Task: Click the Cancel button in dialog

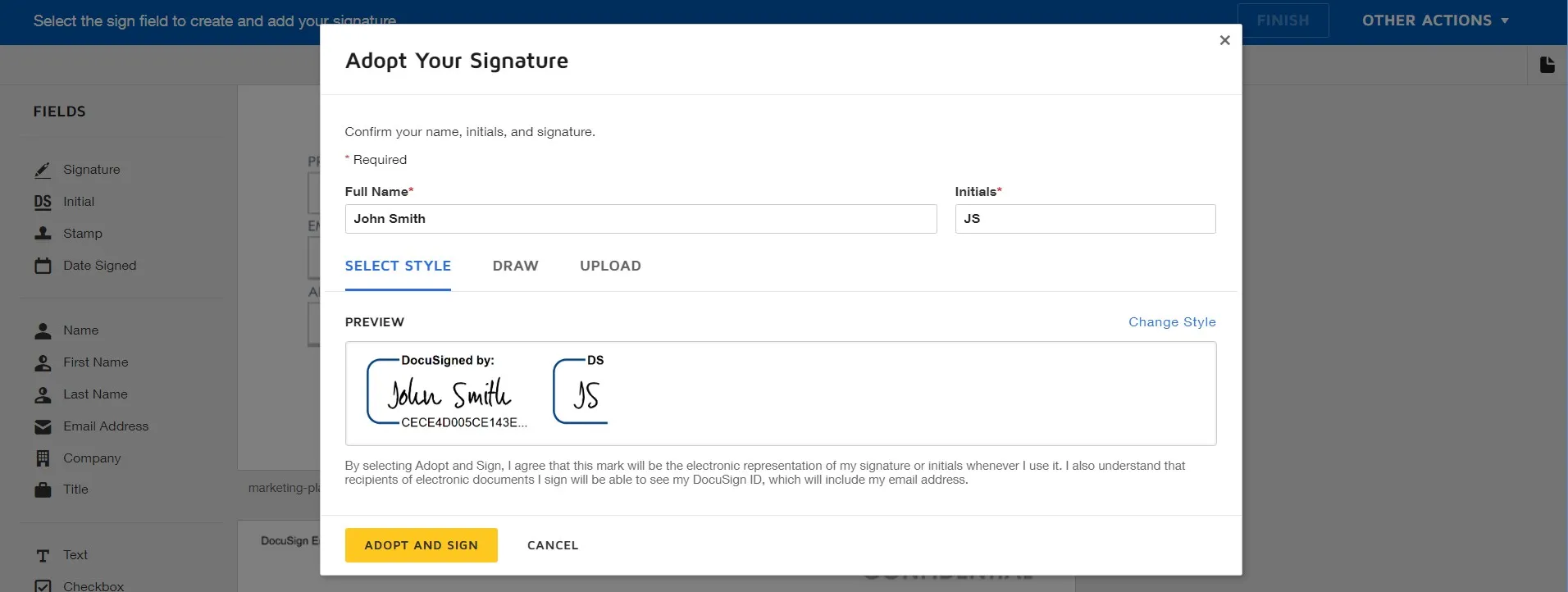Action: click(553, 545)
